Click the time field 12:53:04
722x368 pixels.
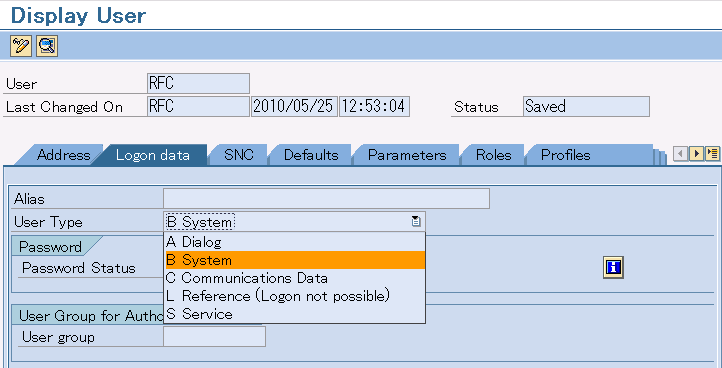tap(374, 106)
